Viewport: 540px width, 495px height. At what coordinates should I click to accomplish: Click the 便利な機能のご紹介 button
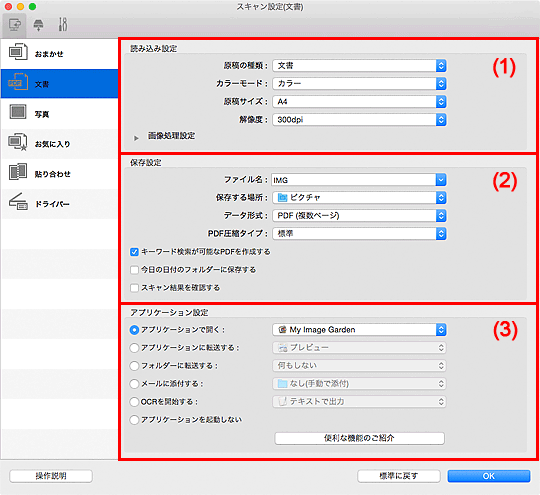point(359,438)
